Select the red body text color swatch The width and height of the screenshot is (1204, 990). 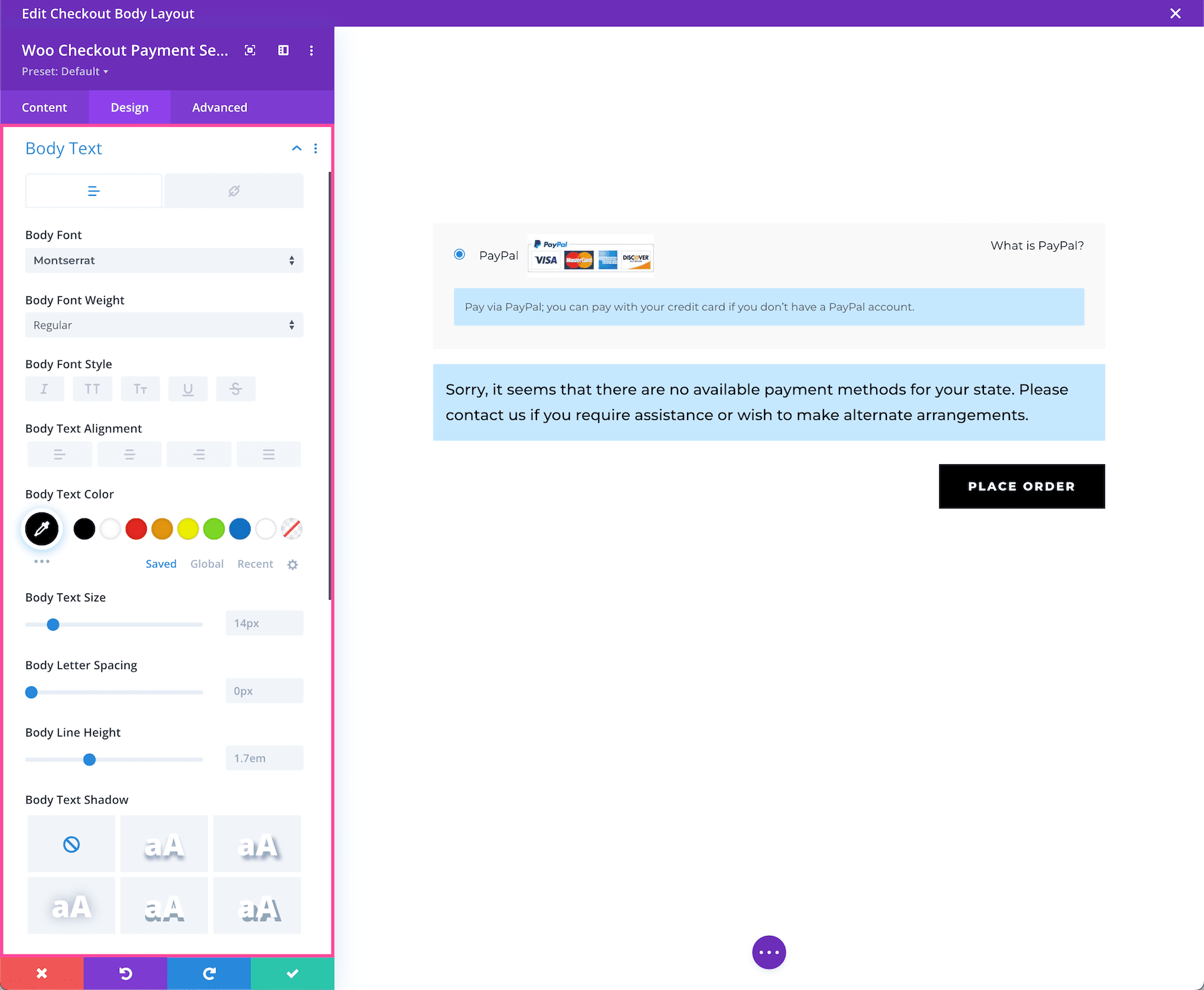click(x=136, y=528)
